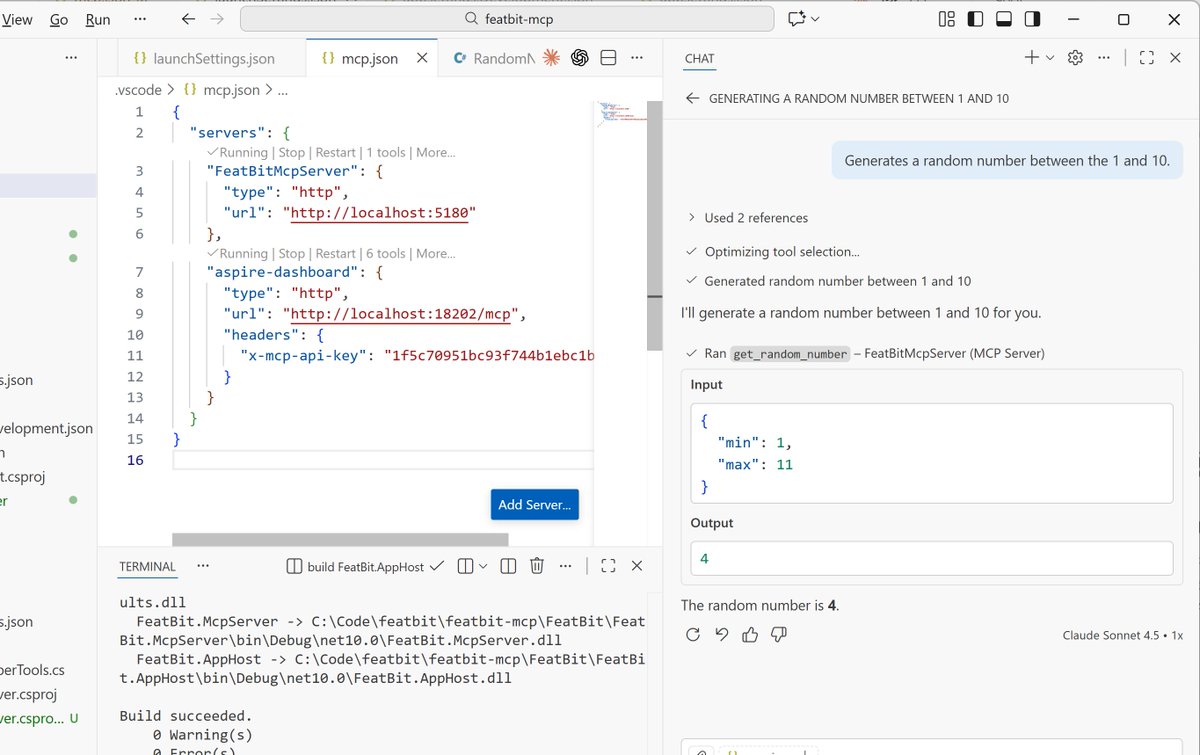The width and height of the screenshot is (1200, 755).
Task: Restart the FeatBitMcpServer via code lens
Action: pos(335,153)
